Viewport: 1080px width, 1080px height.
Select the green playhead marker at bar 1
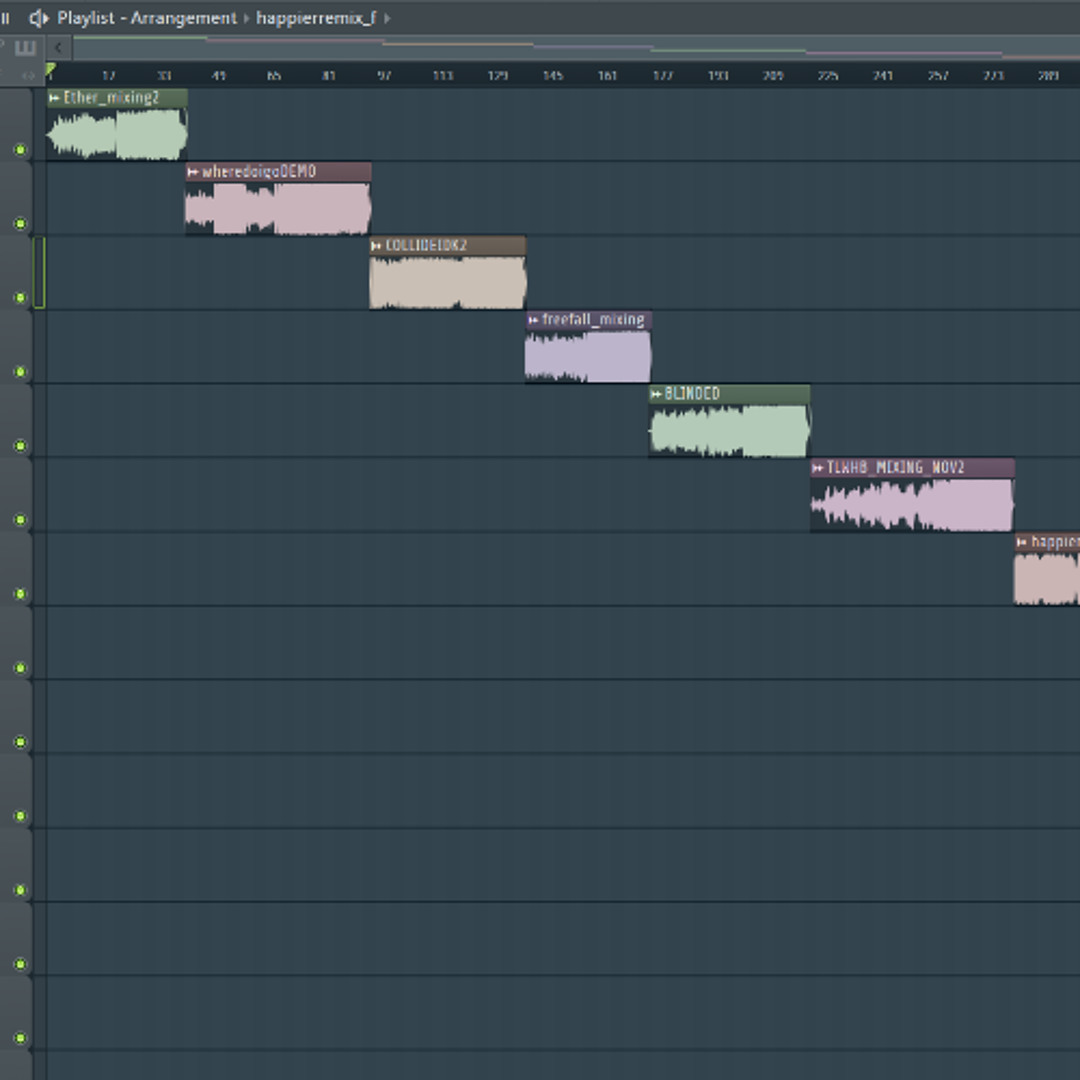click(x=50, y=70)
